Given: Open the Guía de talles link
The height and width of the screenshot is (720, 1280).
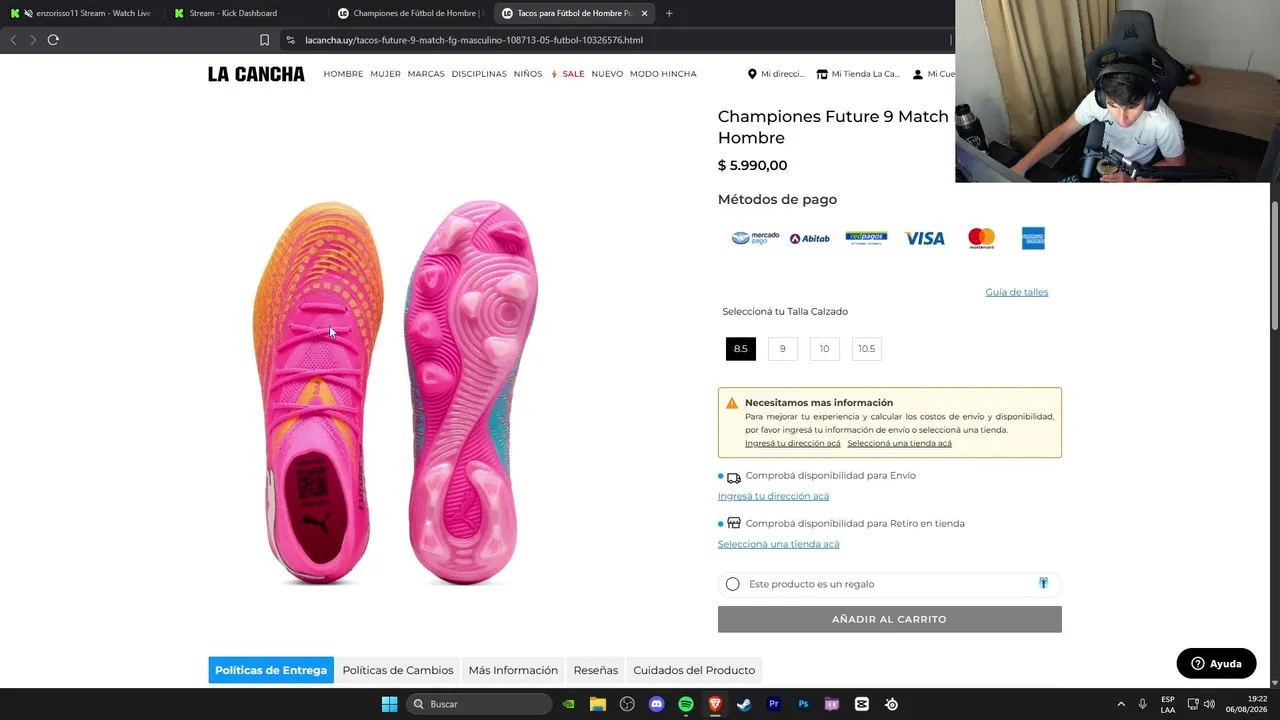Looking at the screenshot, I should pos(1017,292).
